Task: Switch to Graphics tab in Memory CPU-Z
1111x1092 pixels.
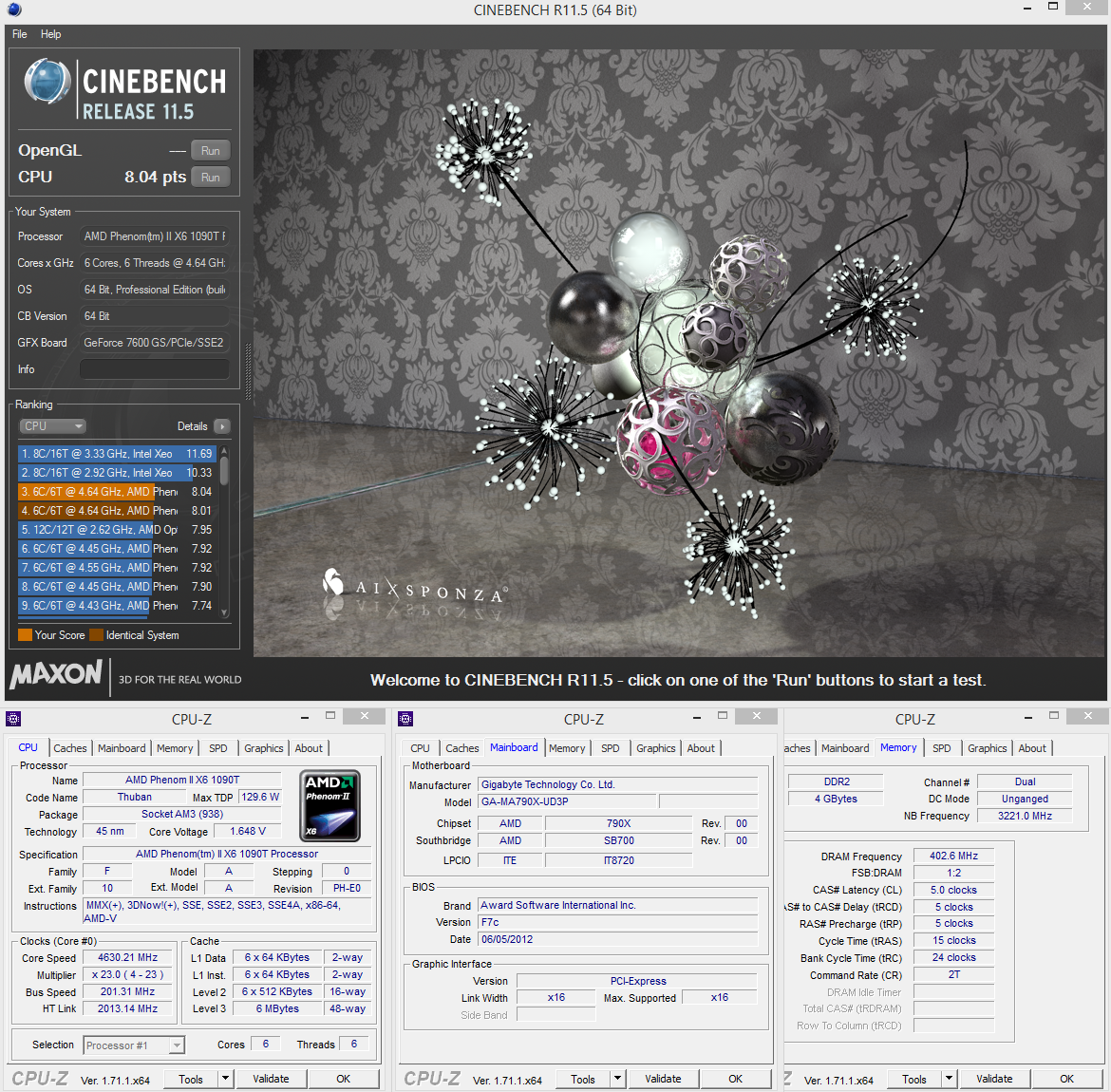Action: coord(987,748)
